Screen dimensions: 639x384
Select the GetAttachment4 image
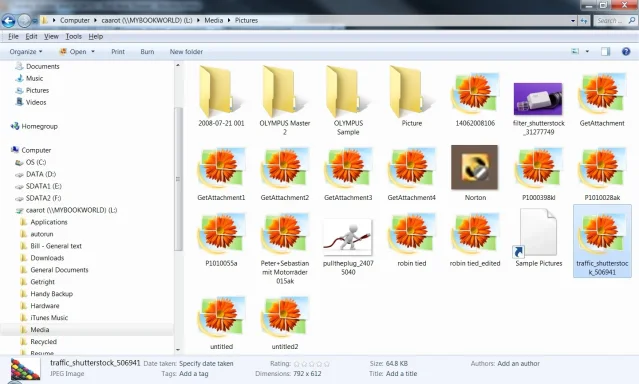pos(412,174)
